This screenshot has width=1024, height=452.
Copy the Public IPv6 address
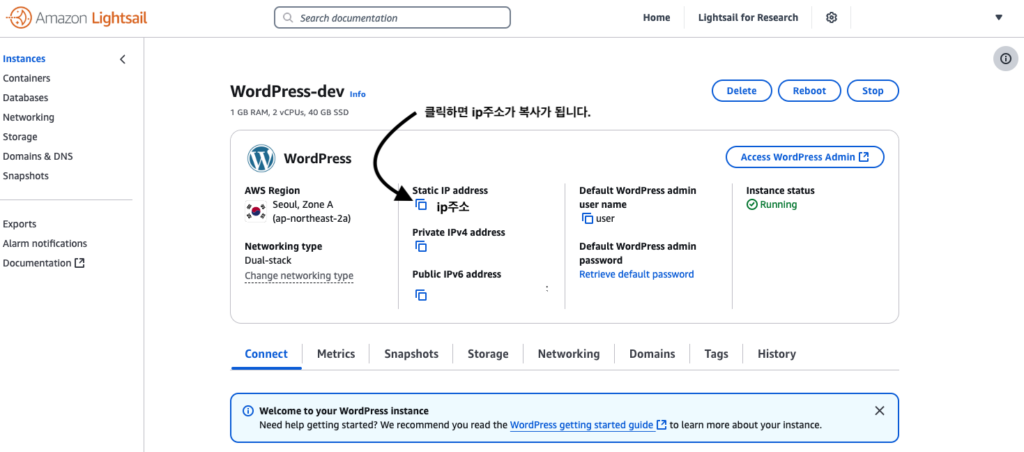click(421, 295)
